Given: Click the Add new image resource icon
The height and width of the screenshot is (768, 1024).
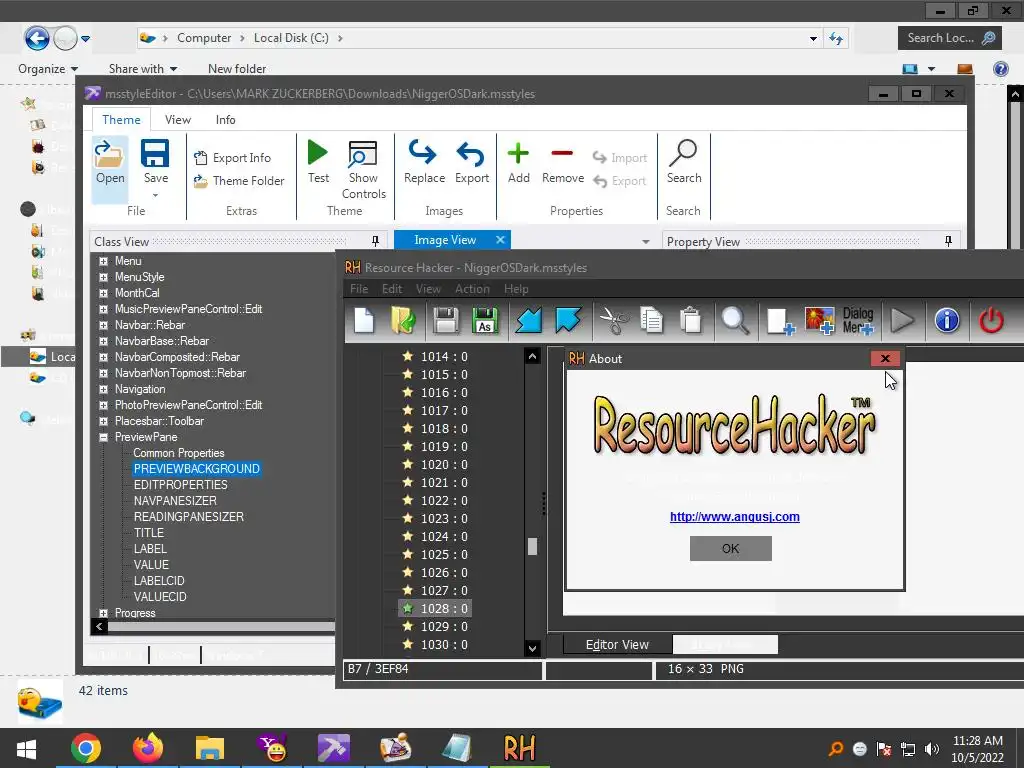Looking at the screenshot, I should tap(820, 321).
